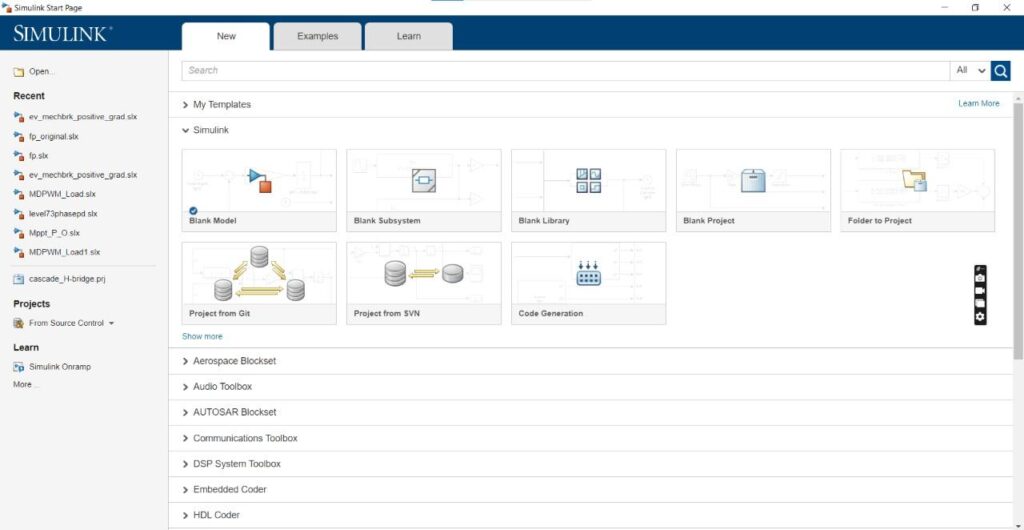Click the folder icon beside Open

point(19,72)
